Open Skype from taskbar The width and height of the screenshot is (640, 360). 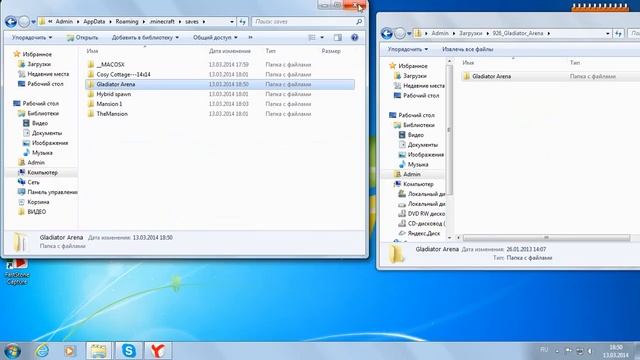[x=129, y=351]
